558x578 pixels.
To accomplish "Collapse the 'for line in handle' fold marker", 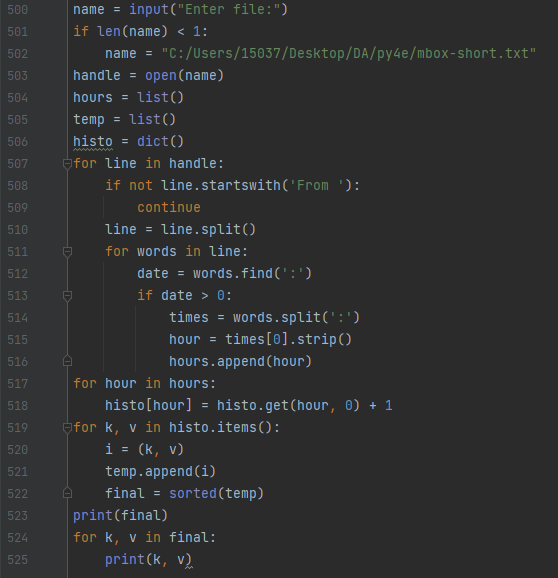I will pyautogui.click(x=67, y=163).
